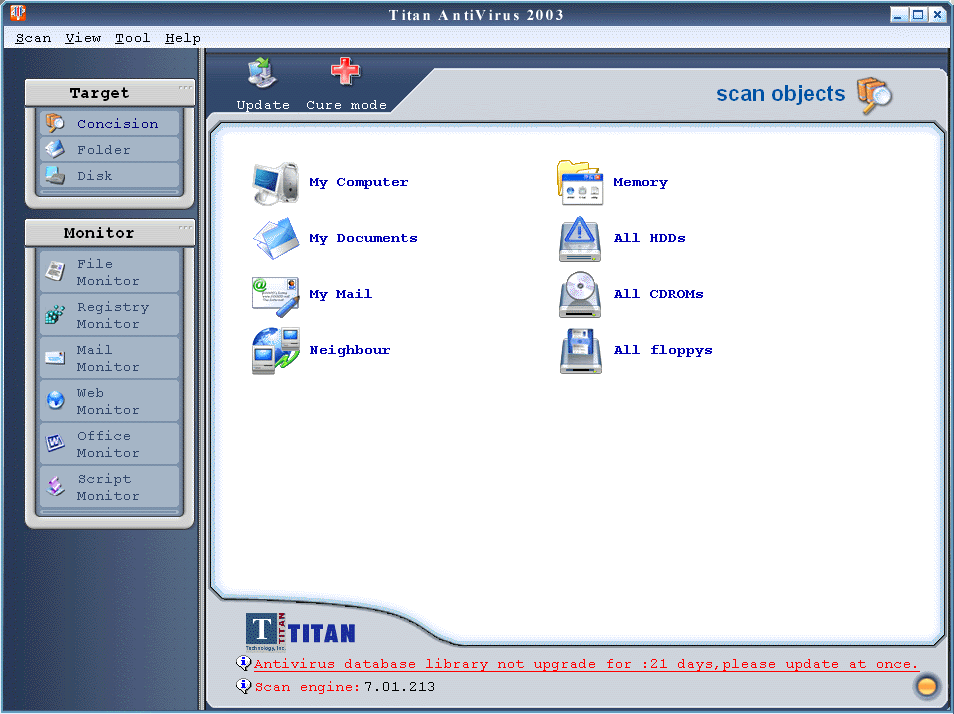Click the My Computer monitor icon
This screenshot has height=714, width=954.
(276, 182)
